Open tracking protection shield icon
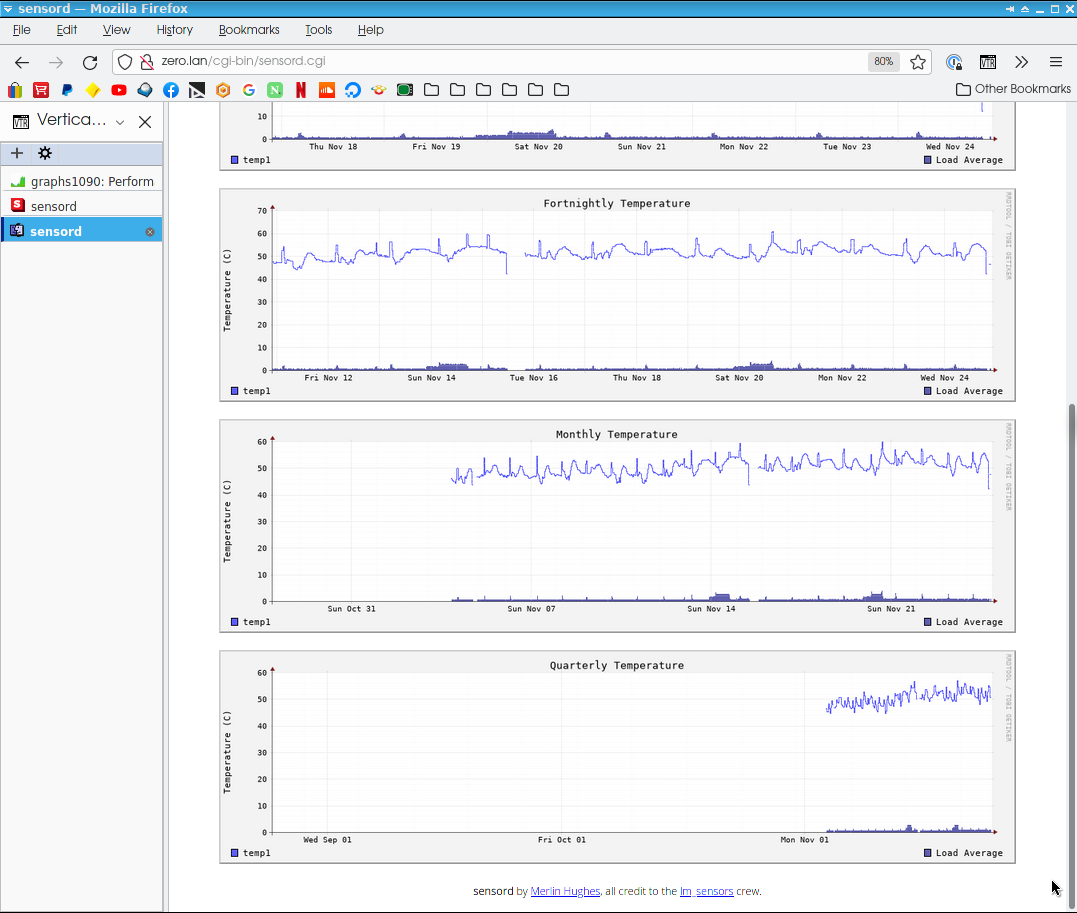Image resolution: width=1077 pixels, height=913 pixels. click(124, 62)
